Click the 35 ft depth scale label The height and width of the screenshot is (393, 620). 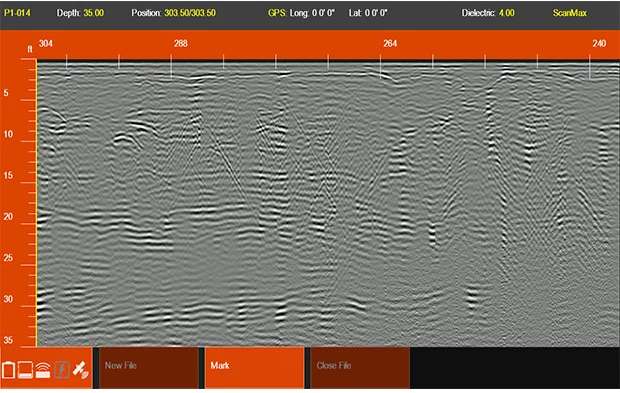pos(8,340)
